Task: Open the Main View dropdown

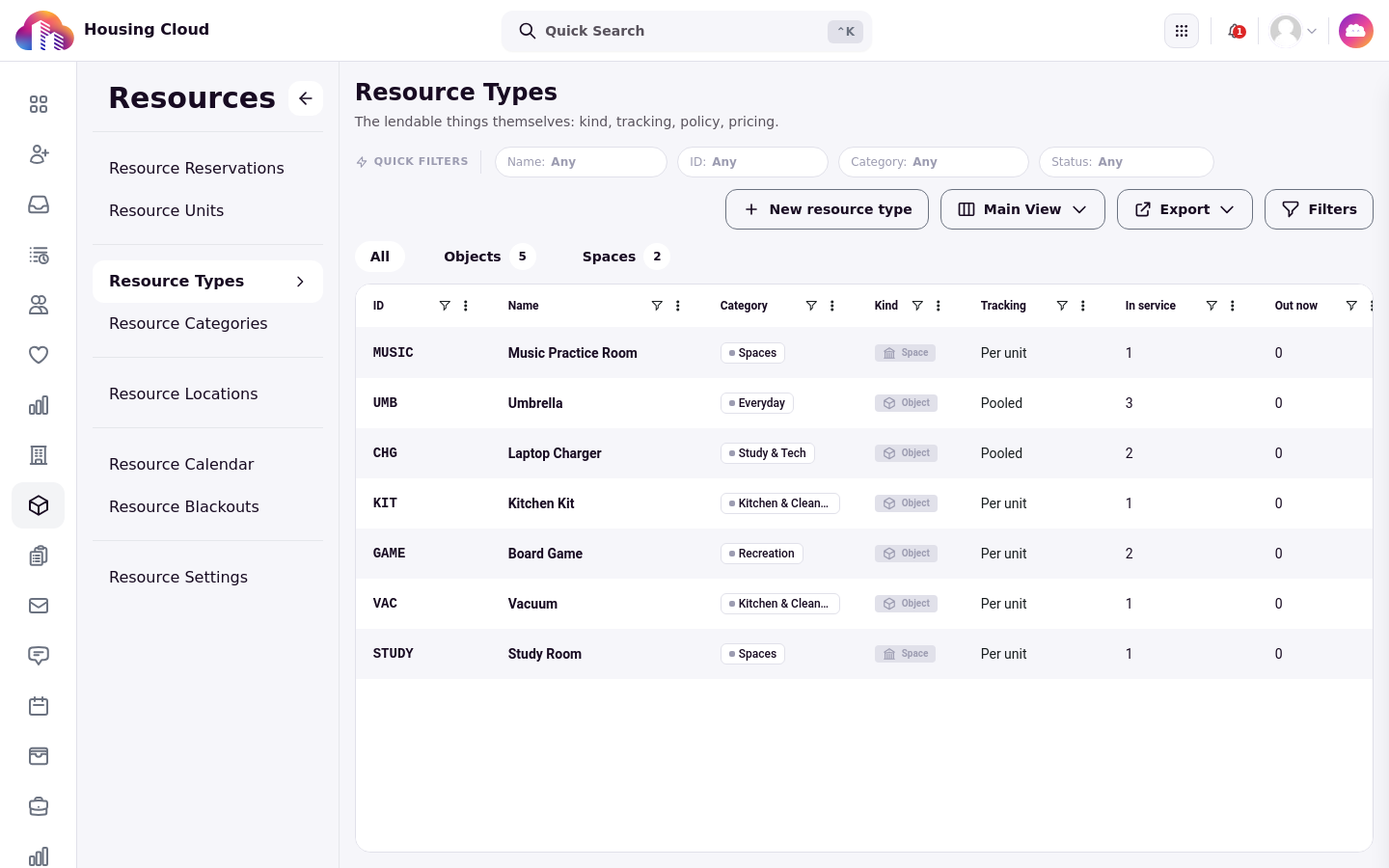Action: (x=1022, y=209)
